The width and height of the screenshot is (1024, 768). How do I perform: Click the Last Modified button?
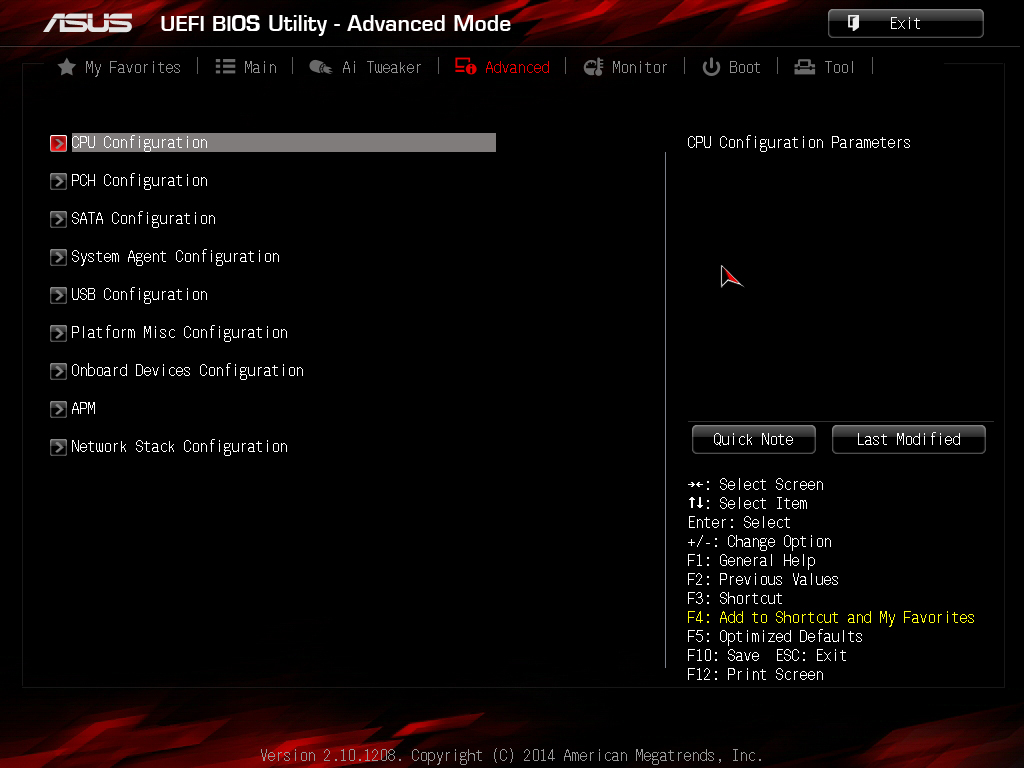pyautogui.click(x=908, y=440)
